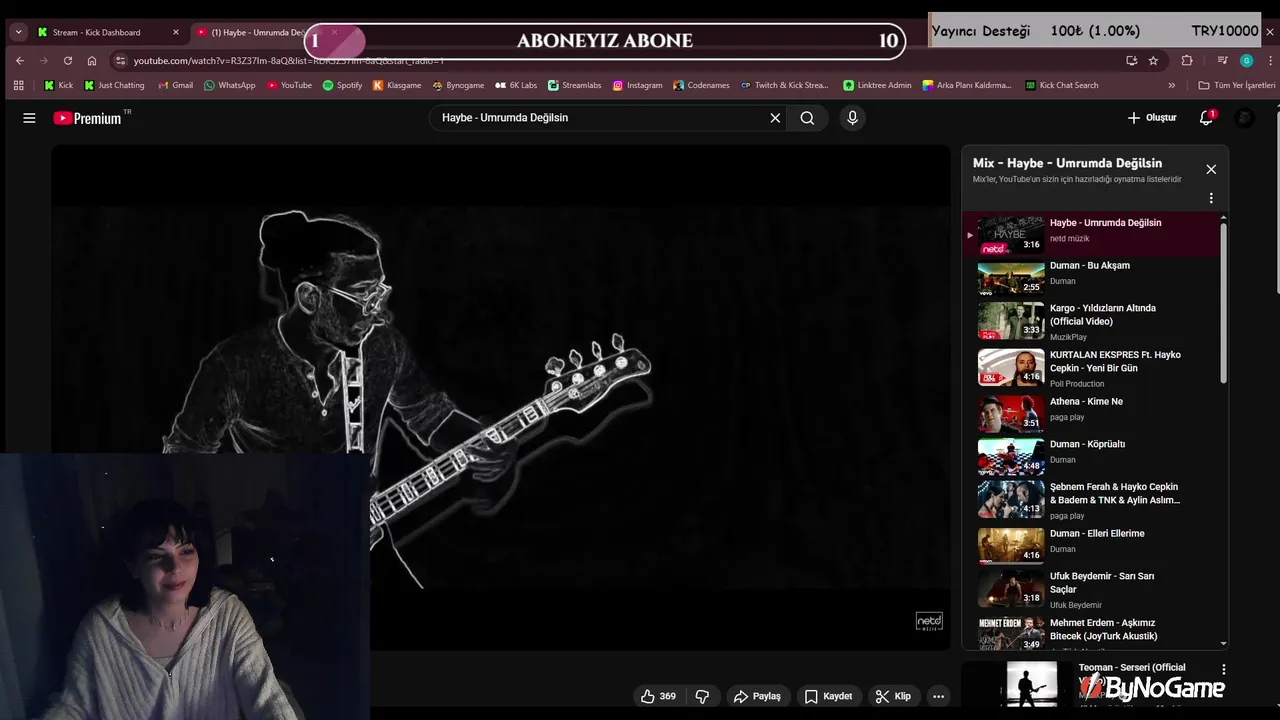Click the browser address bar URL
Viewport: 1280px width, 720px height.
point(289,60)
